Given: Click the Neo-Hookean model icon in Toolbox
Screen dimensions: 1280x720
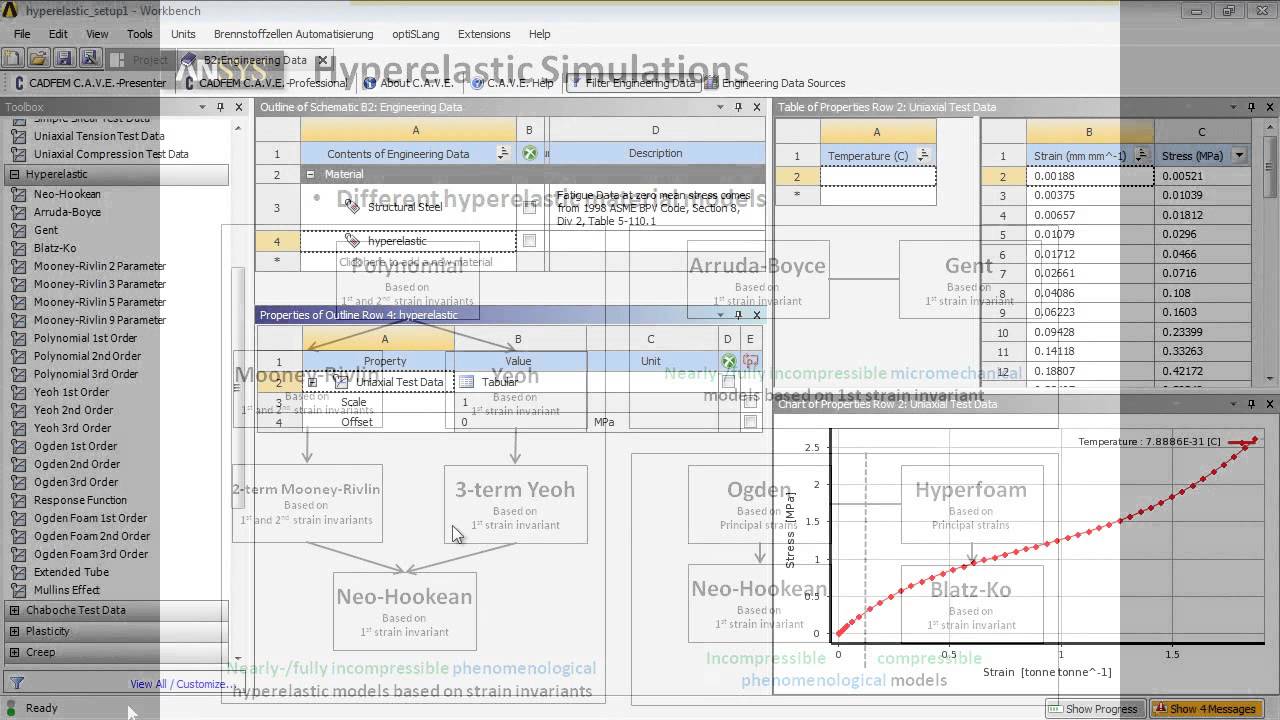Looking at the screenshot, I should (x=17, y=194).
